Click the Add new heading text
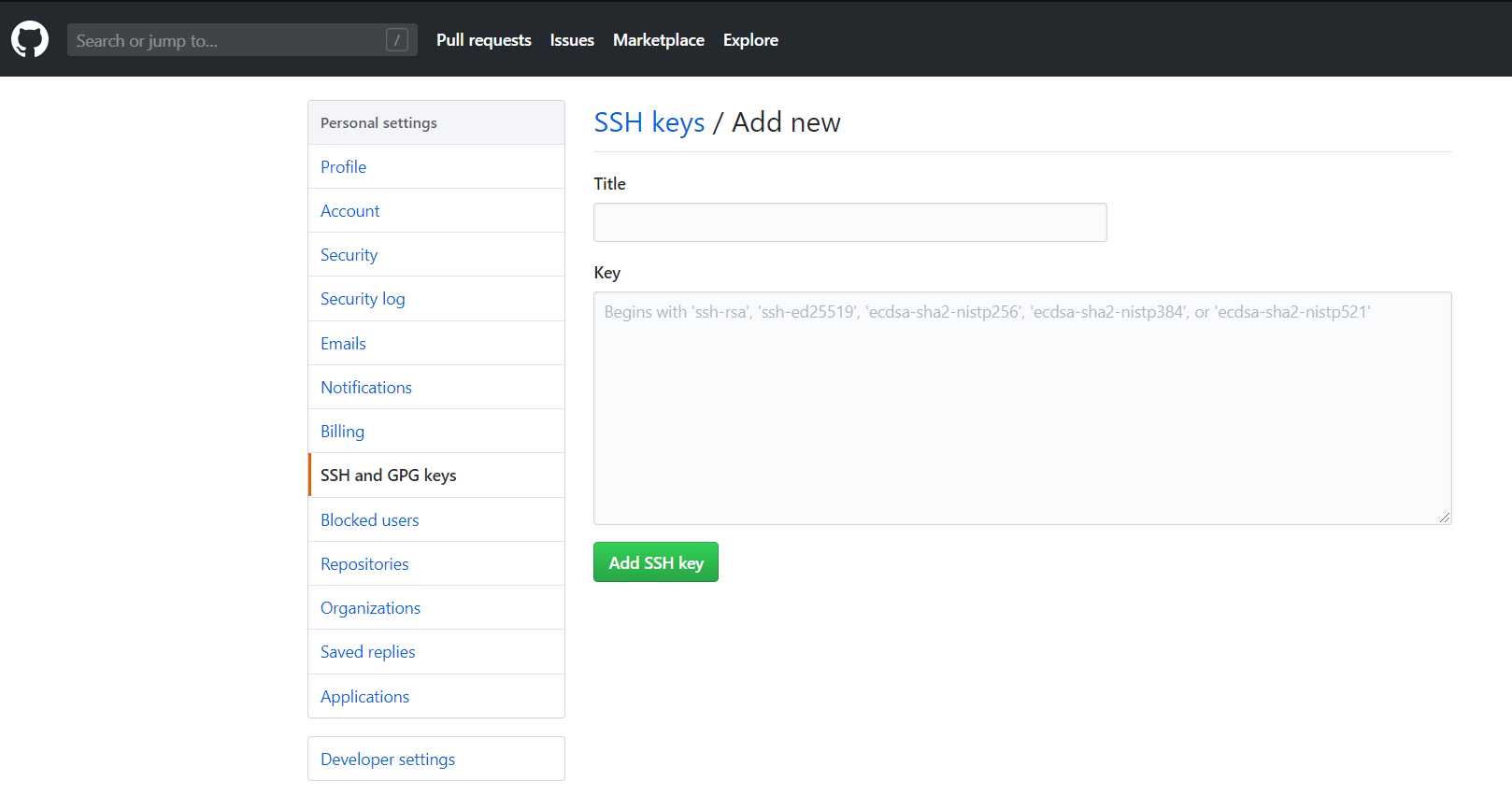This screenshot has width=1512, height=809. click(786, 122)
